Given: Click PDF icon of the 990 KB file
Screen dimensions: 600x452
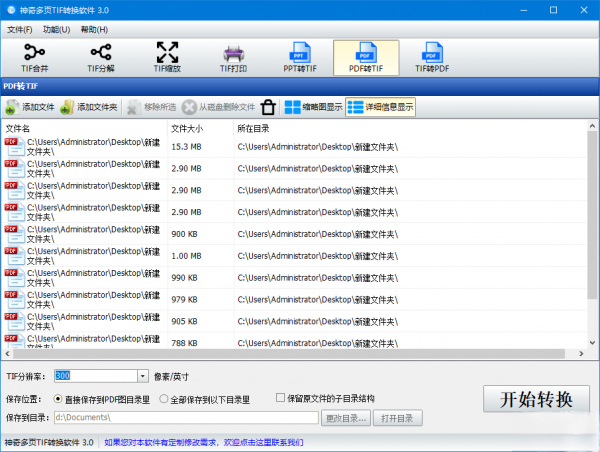Looking at the screenshot, I should (x=14, y=278).
